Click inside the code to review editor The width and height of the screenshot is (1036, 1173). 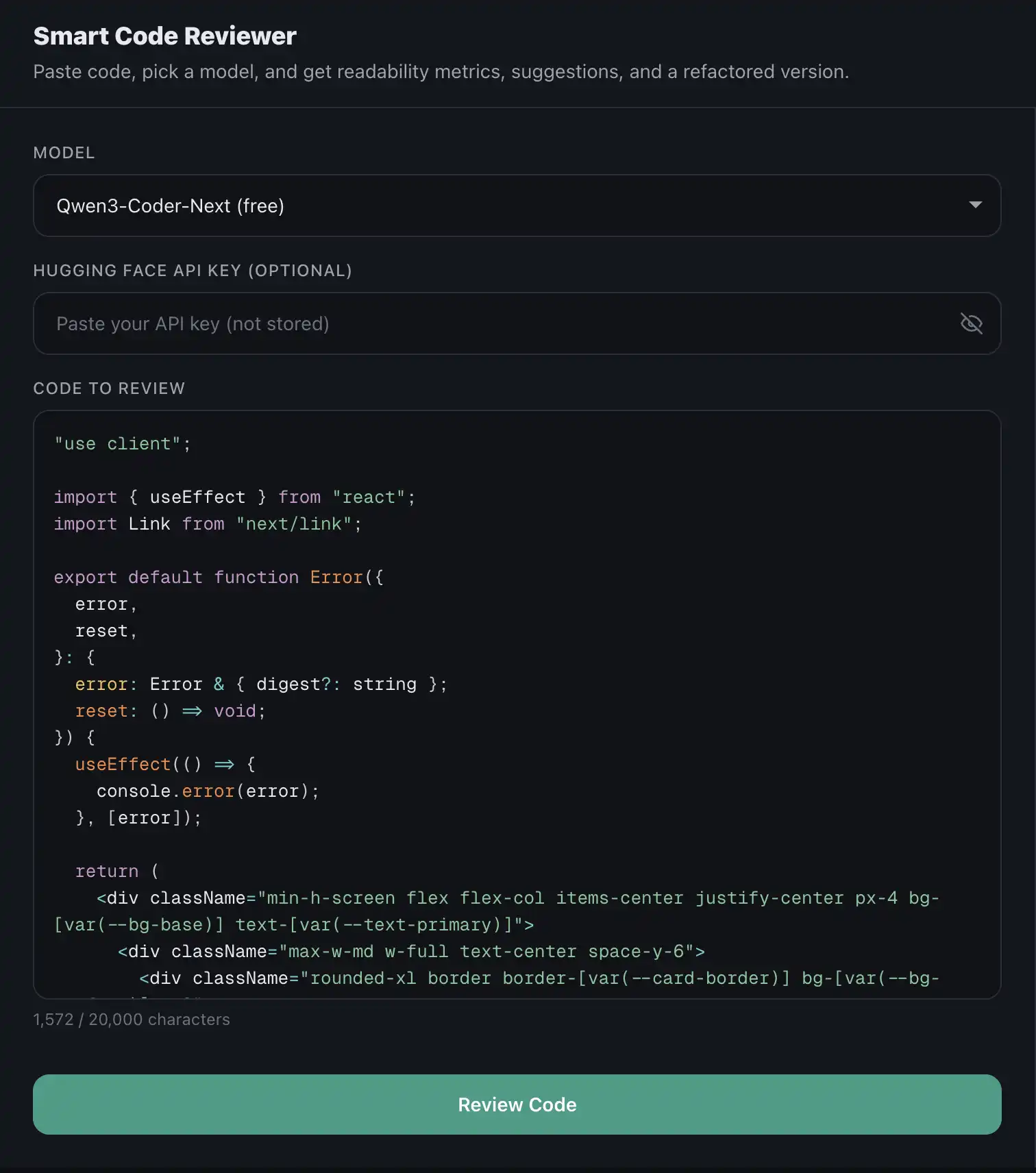coord(517,704)
